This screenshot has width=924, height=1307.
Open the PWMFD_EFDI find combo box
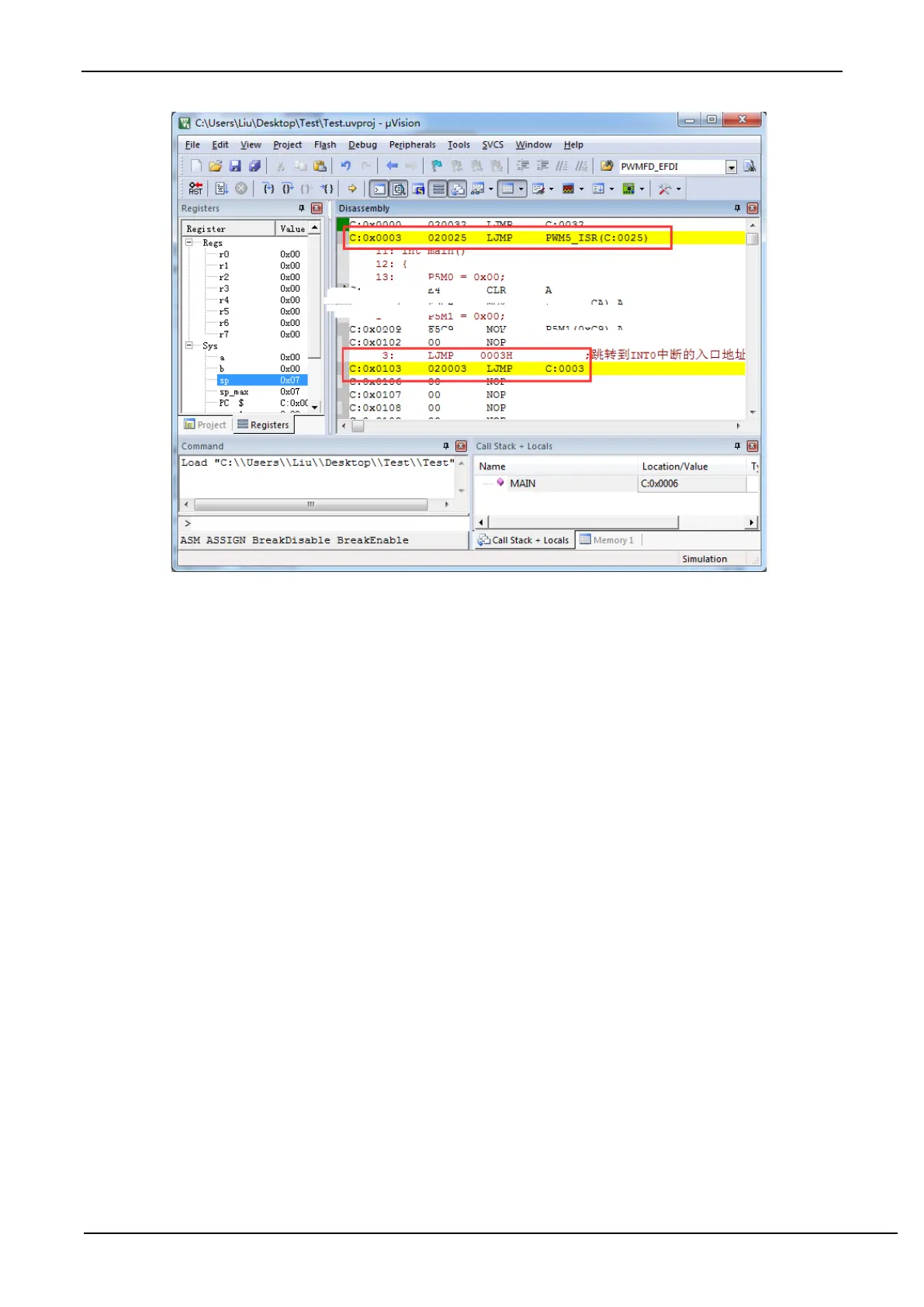coord(731,167)
